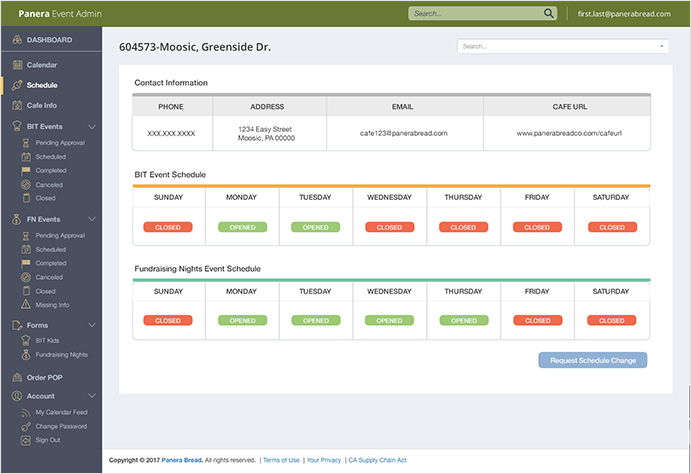The width and height of the screenshot is (691, 474).
Task: Toggle BIT schedule Sunday CLOSED status
Action: pyautogui.click(x=168, y=227)
